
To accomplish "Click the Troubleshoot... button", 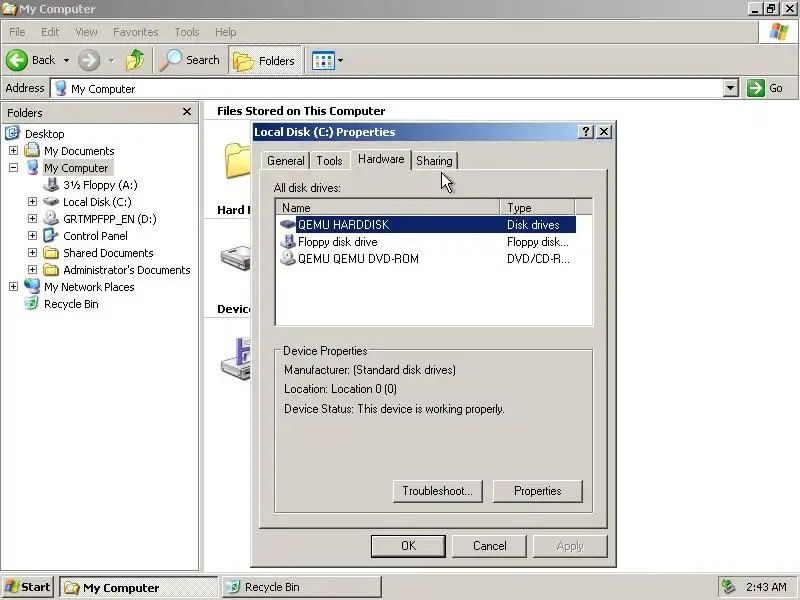I will click(x=438, y=491).
